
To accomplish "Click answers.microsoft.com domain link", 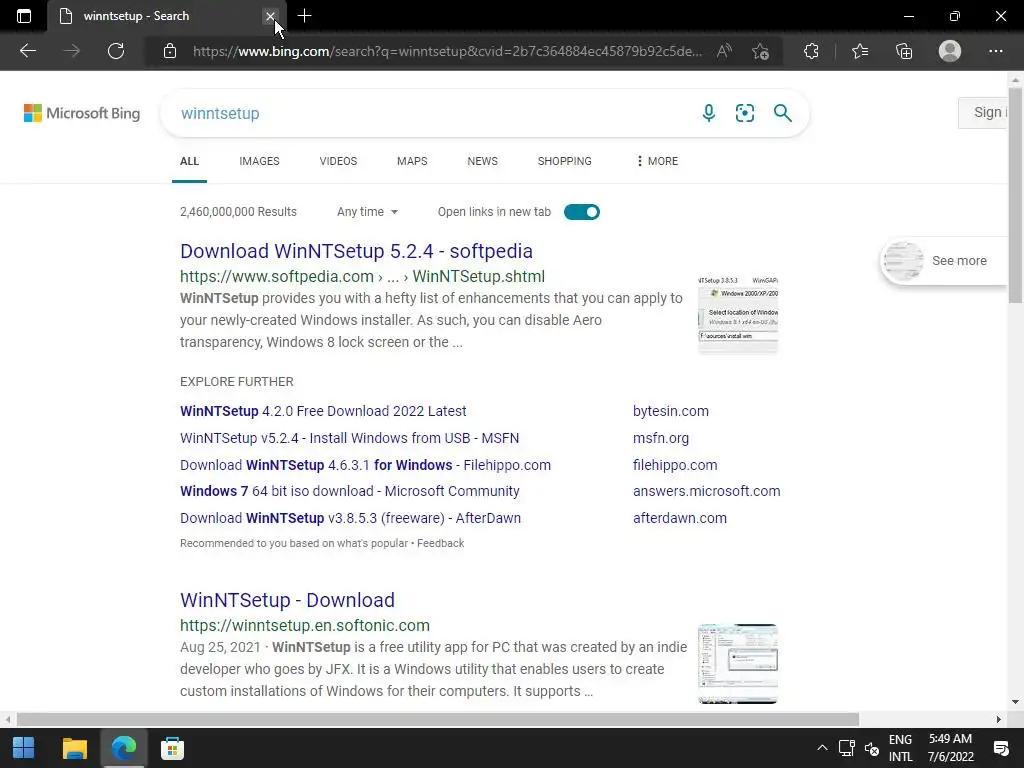I will 707,491.
